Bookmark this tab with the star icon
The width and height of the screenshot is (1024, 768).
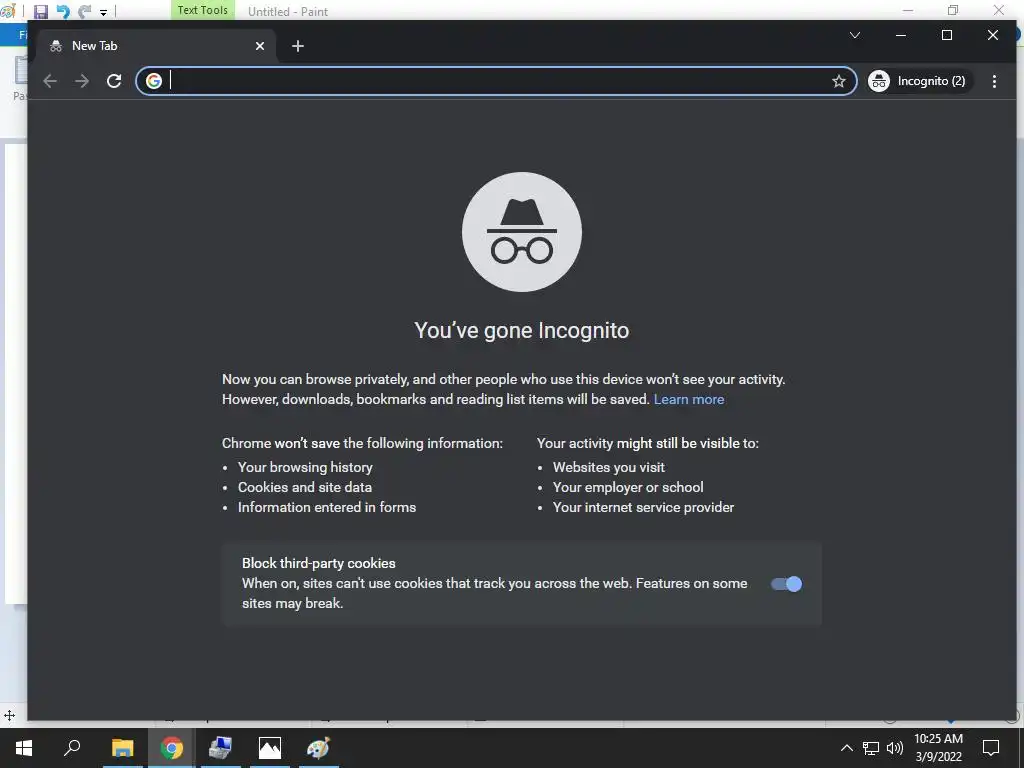click(x=839, y=81)
